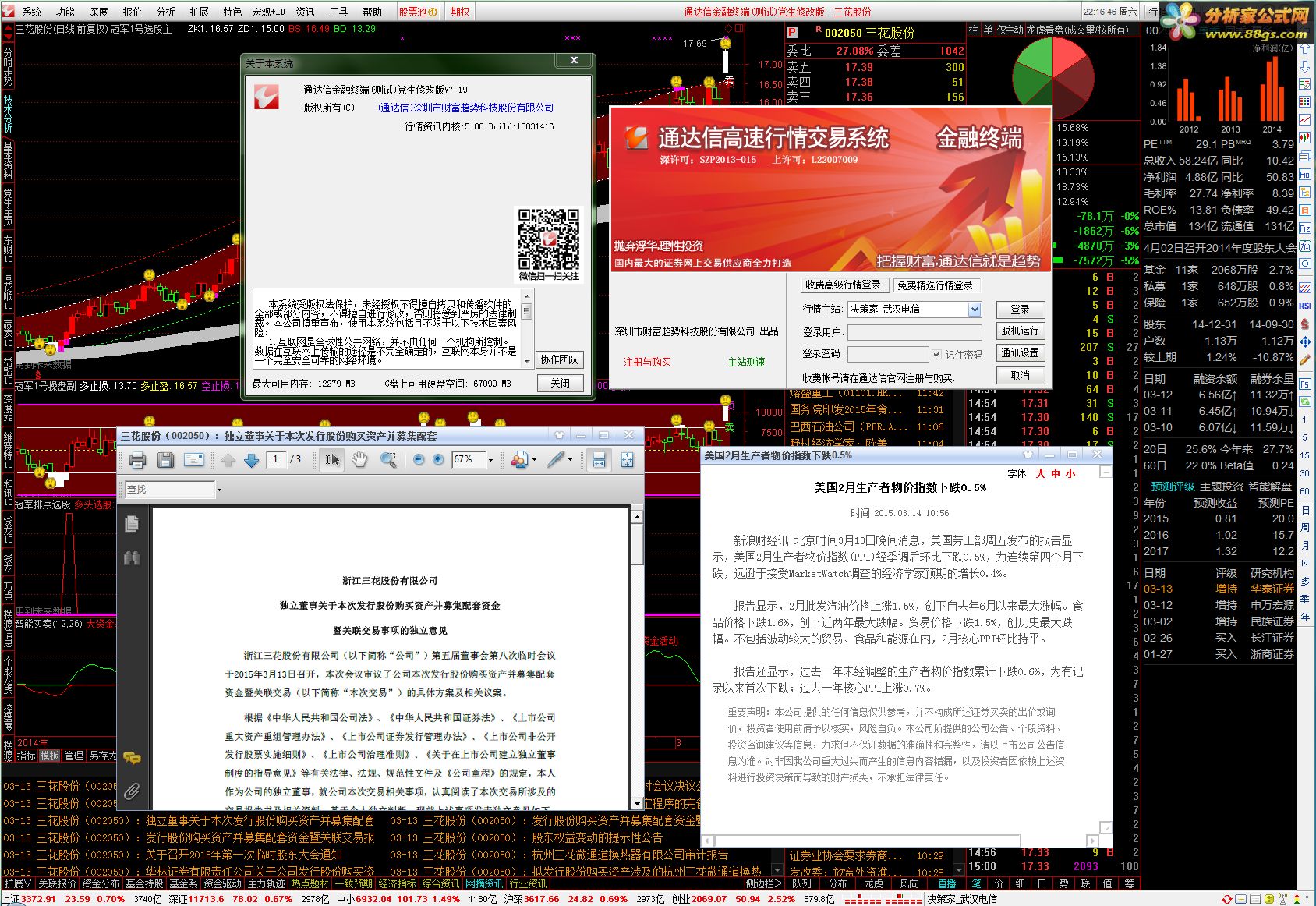1316x906 pixels.
Task: Go to previous PDF page arrow
Action: [228, 460]
